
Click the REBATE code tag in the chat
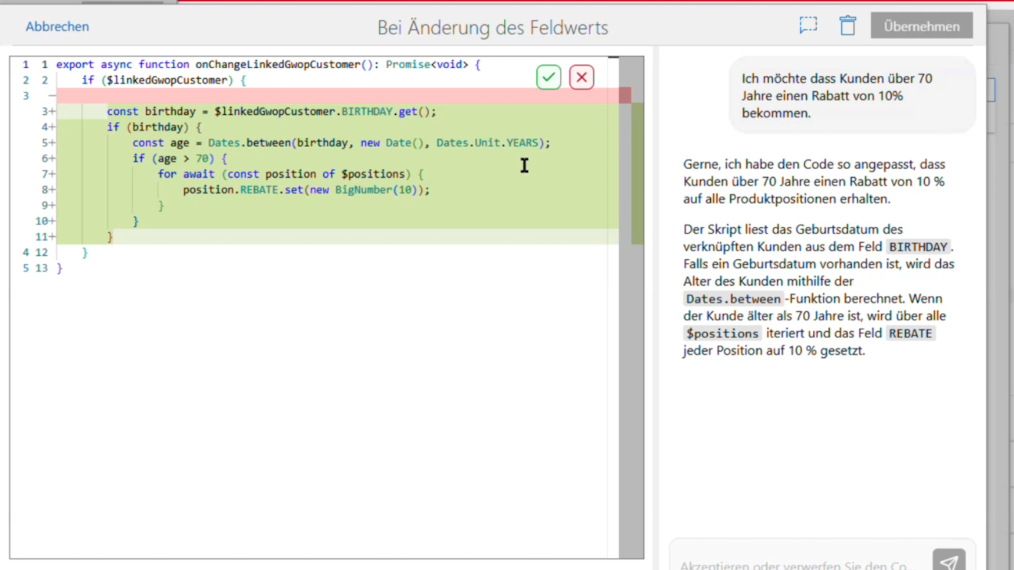(x=910, y=333)
